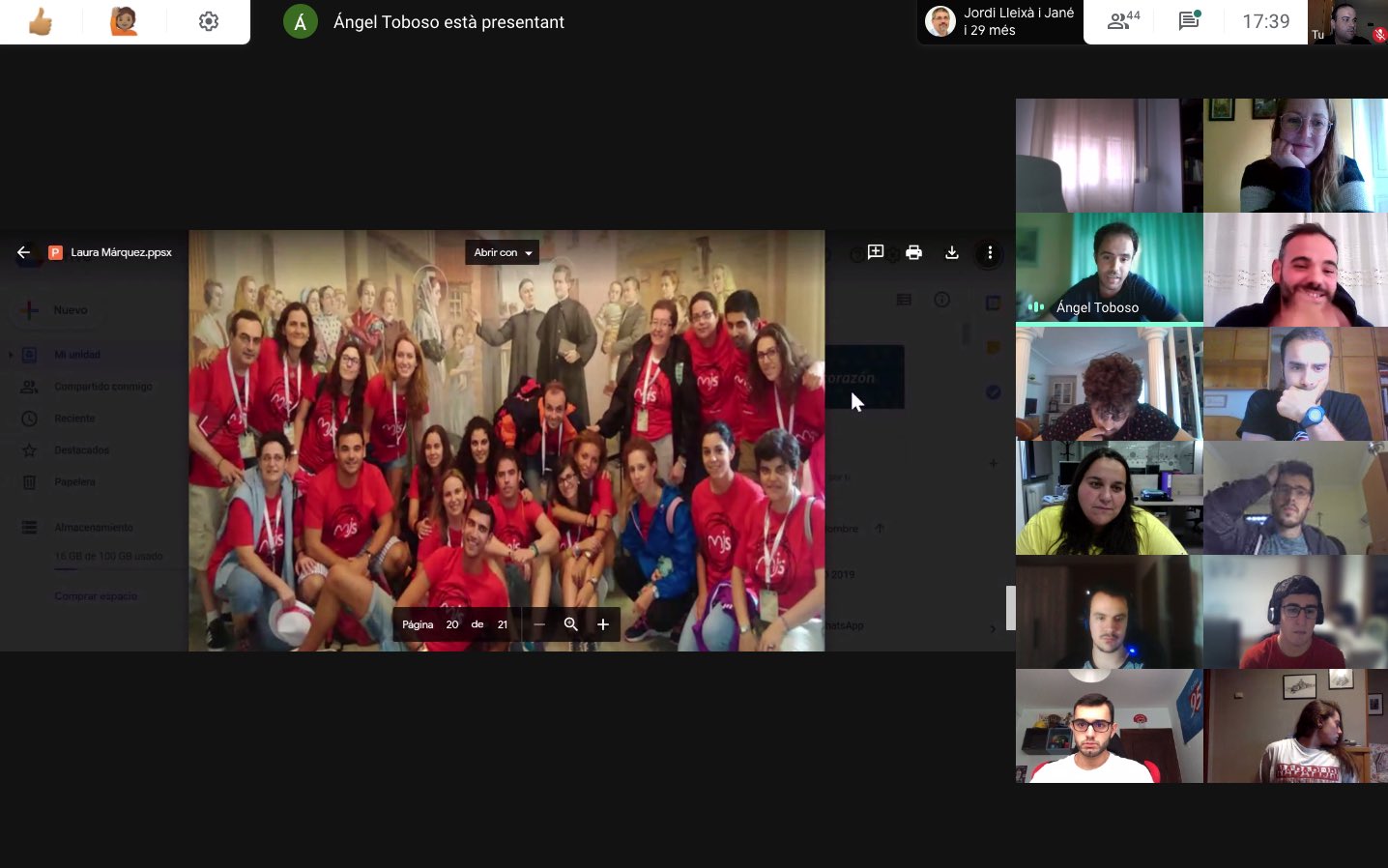Zoom in with the plus button
The height and width of the screenshot is (868, 1388).
tap(603, 624)
